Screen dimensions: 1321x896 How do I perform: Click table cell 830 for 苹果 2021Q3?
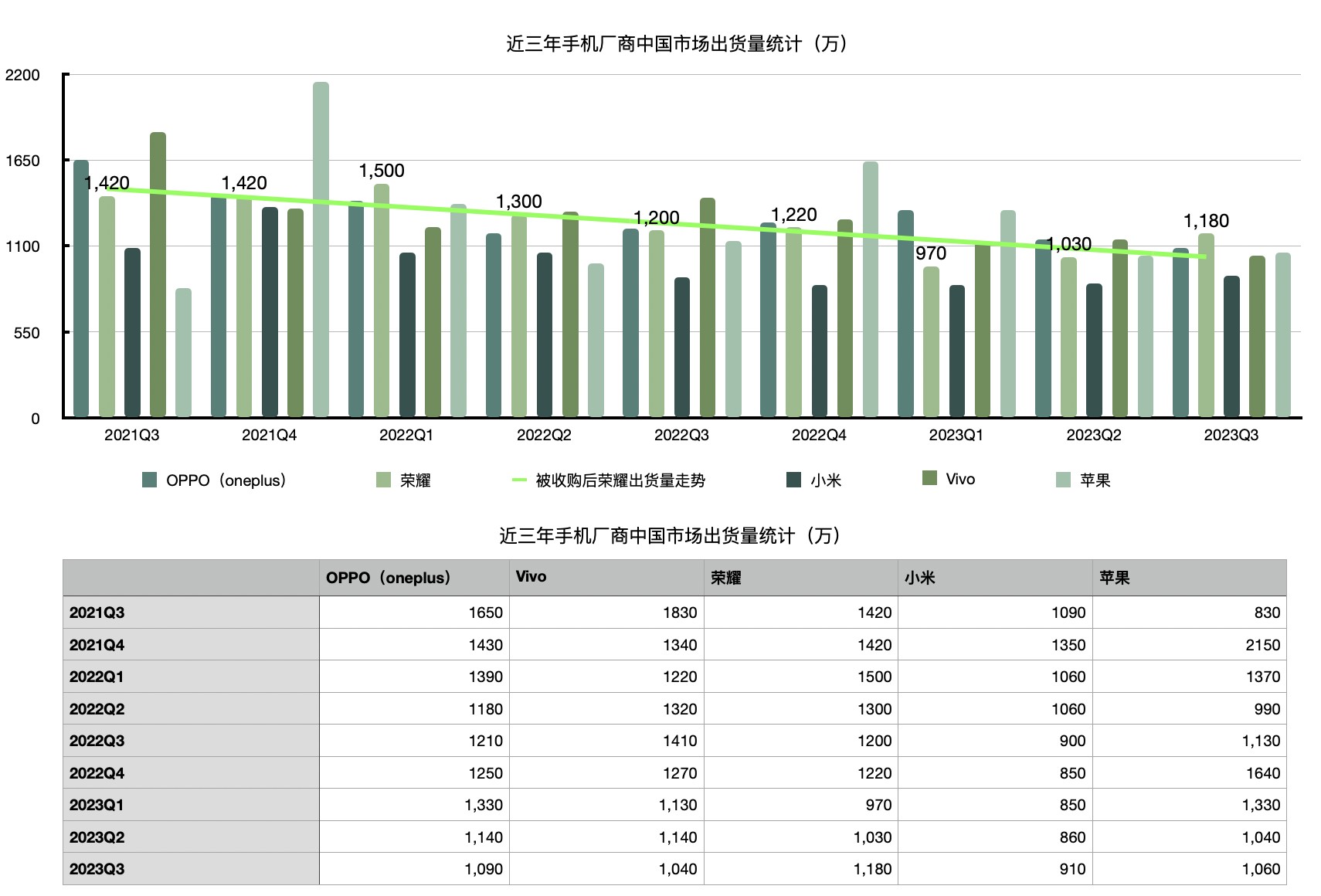(1190, 613)
